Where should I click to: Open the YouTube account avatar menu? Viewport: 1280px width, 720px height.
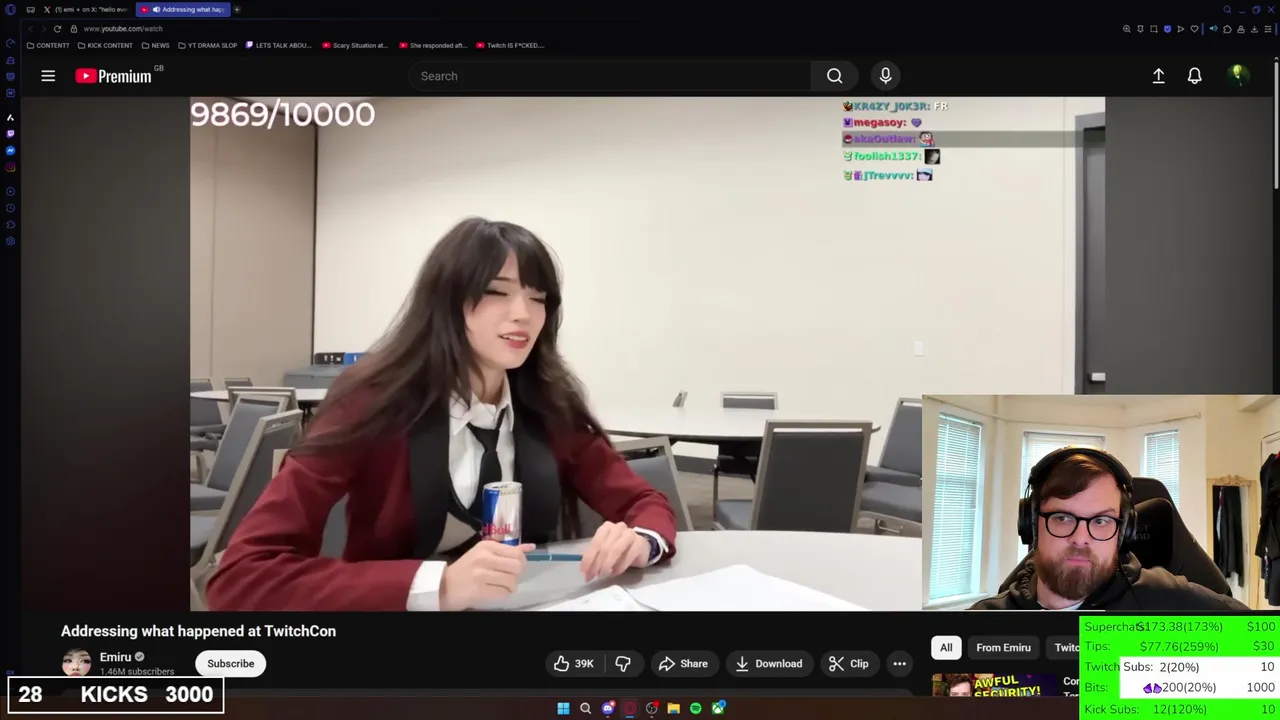click(1237, 75)
